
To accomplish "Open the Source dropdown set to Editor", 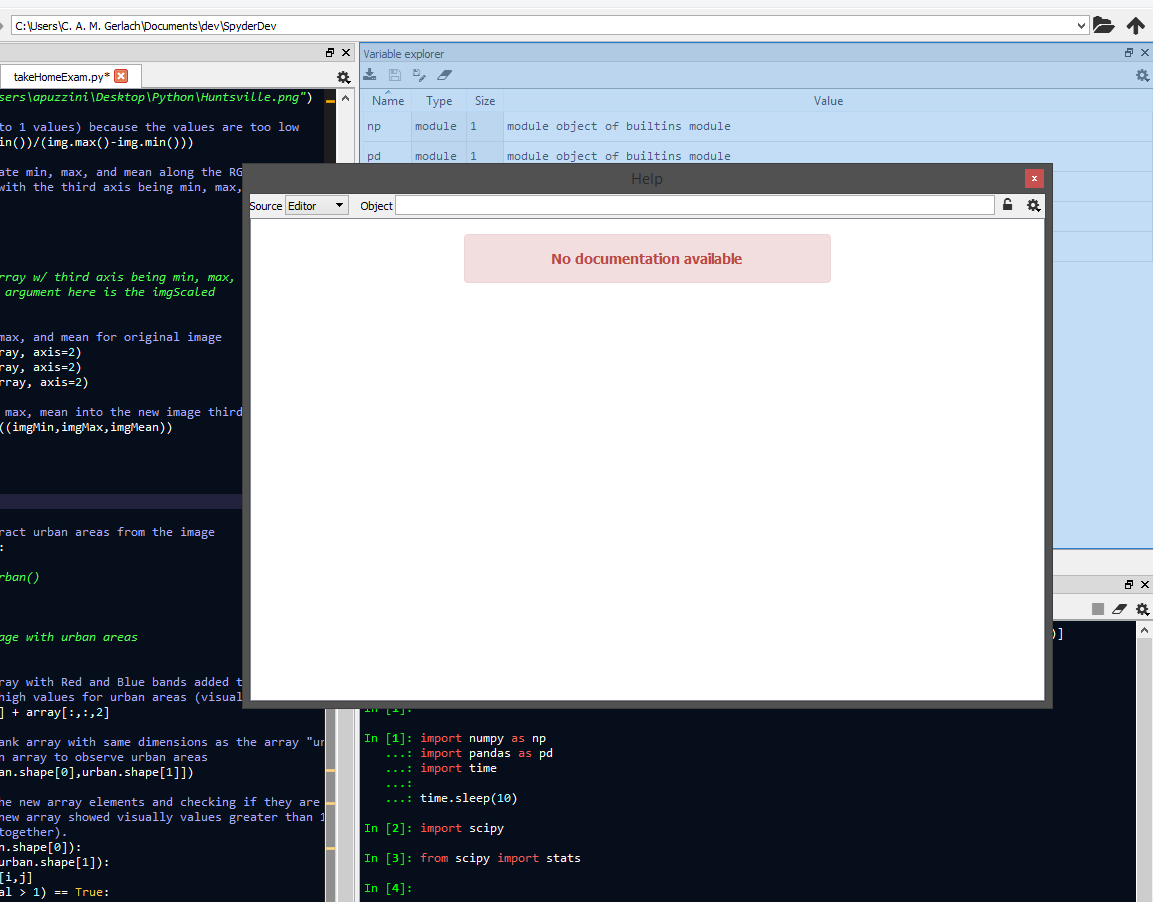I will [x=316, y=205].
